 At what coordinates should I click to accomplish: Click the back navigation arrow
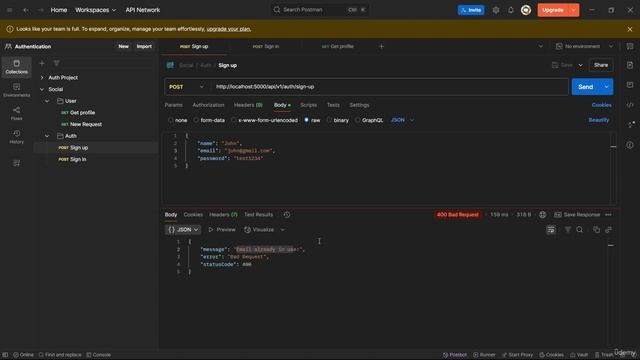[x=26, y=10]
